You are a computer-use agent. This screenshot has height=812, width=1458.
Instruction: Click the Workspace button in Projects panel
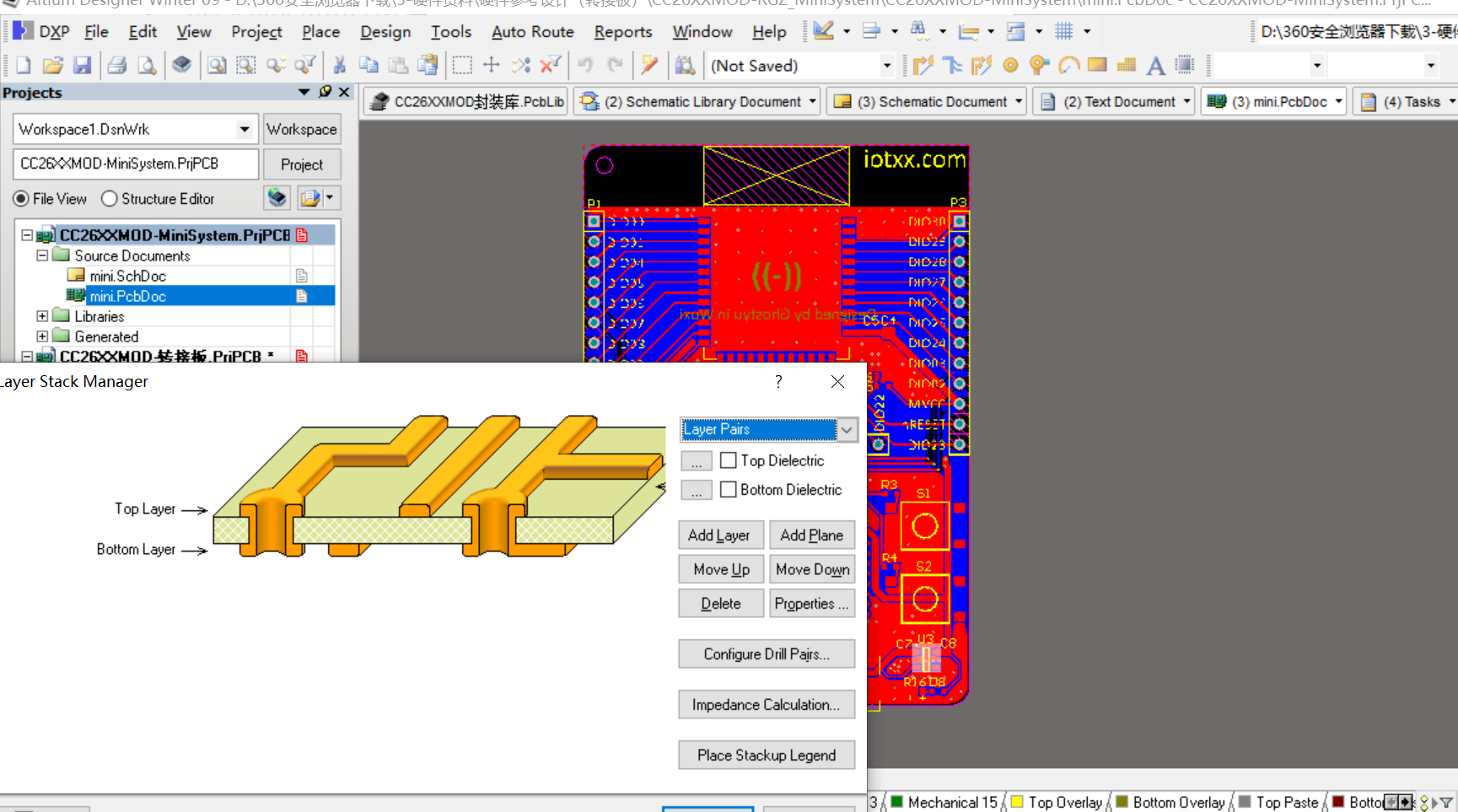point(302,129)
